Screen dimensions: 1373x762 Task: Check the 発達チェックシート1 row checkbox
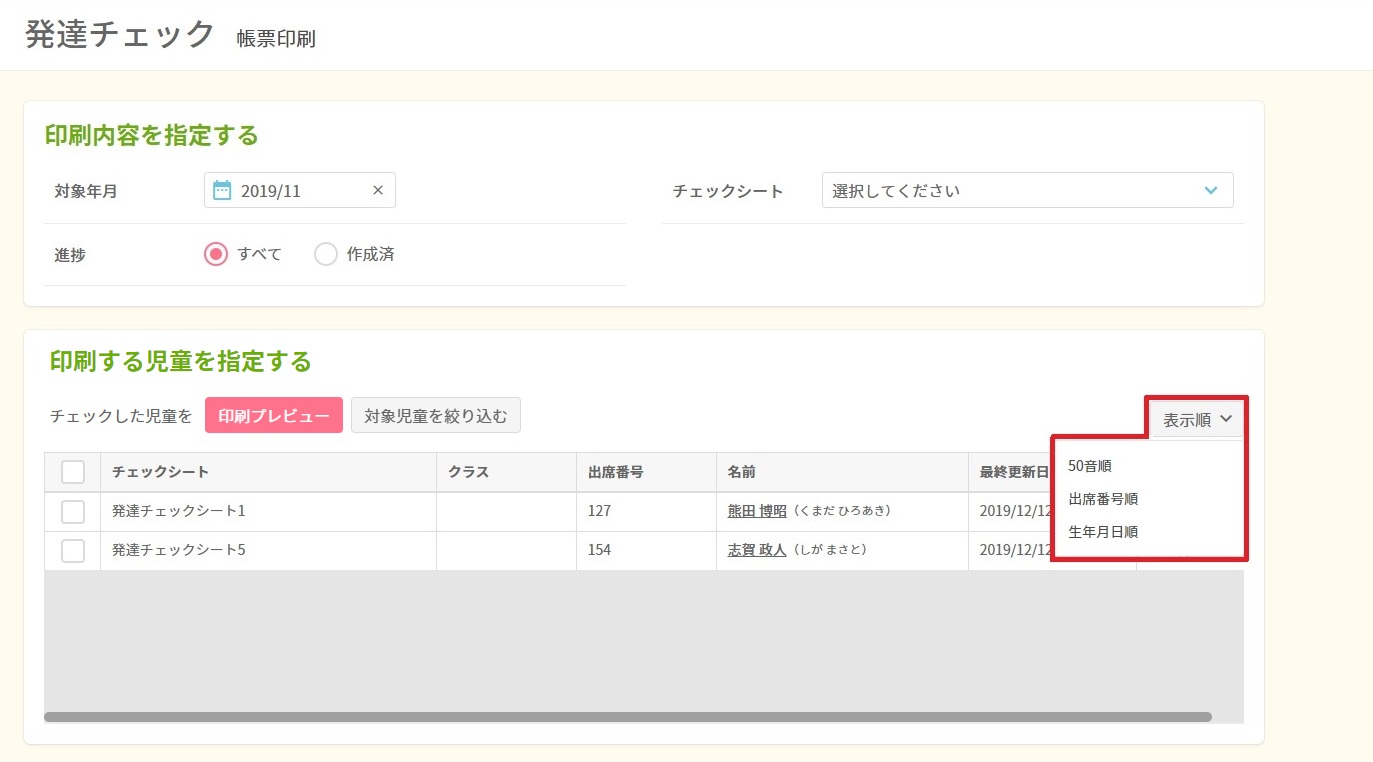click(x=73, y=511)
